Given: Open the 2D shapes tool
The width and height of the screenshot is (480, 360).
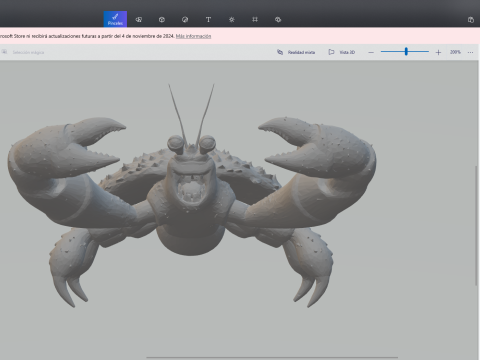Looking at the screenshot, I should [x=139, y=20].
